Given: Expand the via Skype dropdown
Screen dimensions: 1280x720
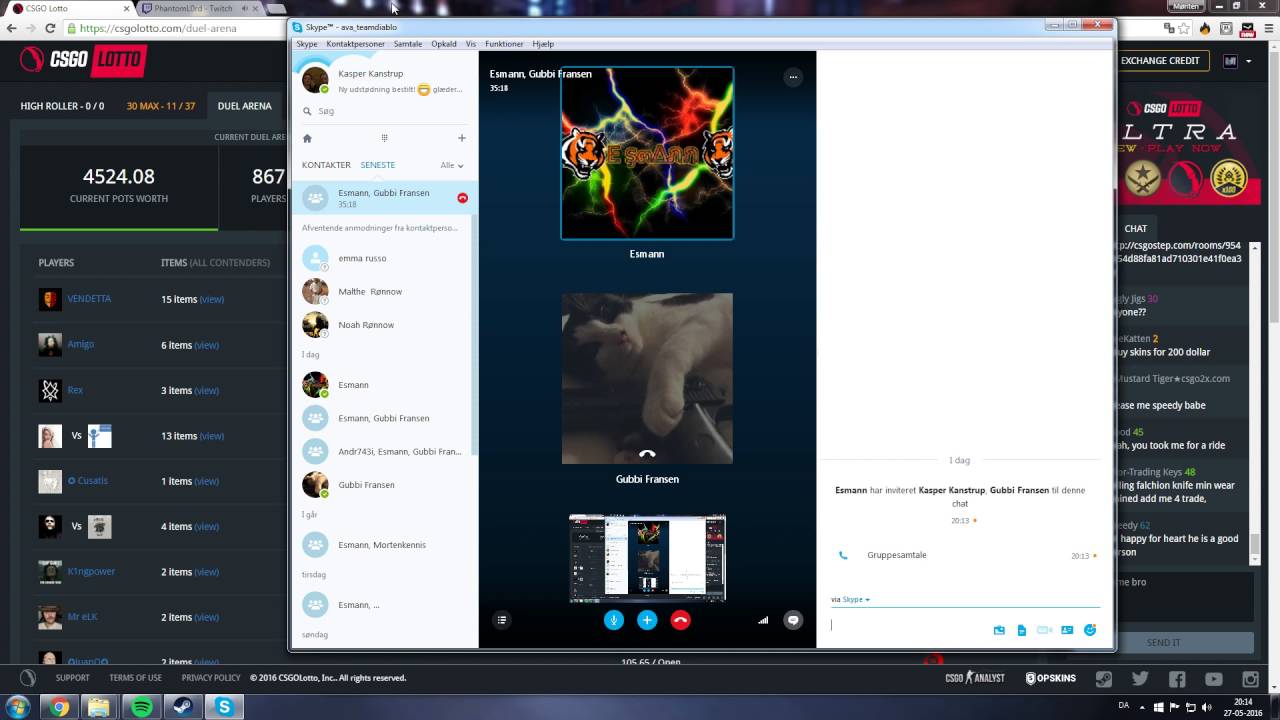Looking at the screenshot, I should coord(850,600).
